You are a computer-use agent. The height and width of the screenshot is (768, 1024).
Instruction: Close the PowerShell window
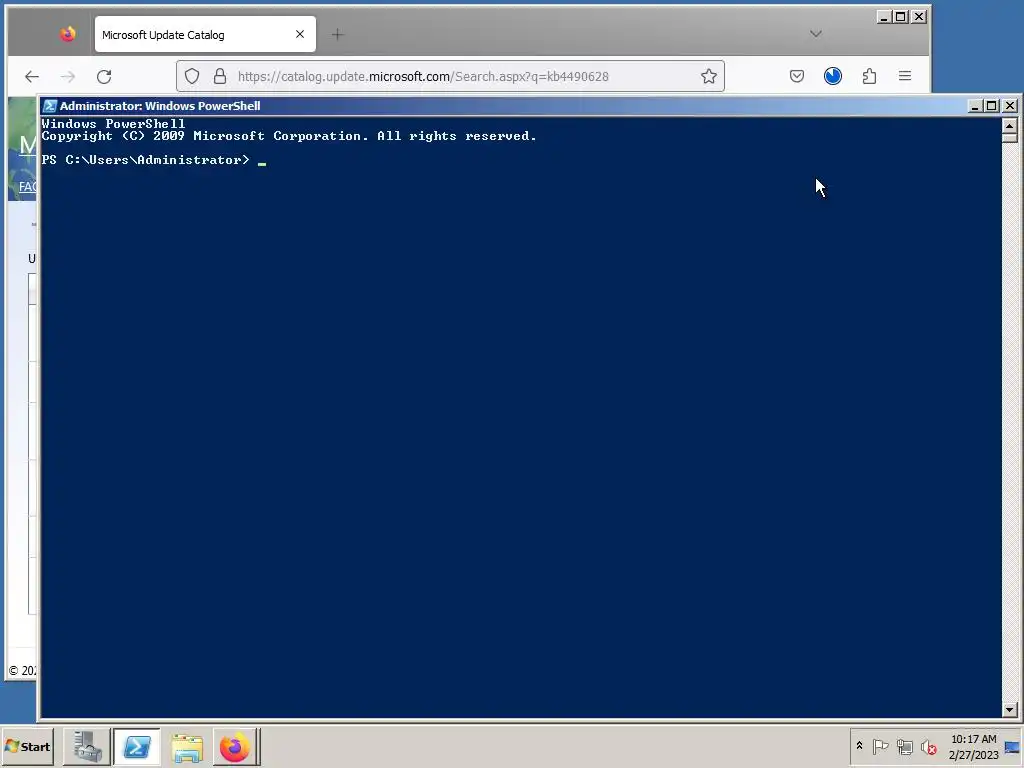[x=1010, y=106]
